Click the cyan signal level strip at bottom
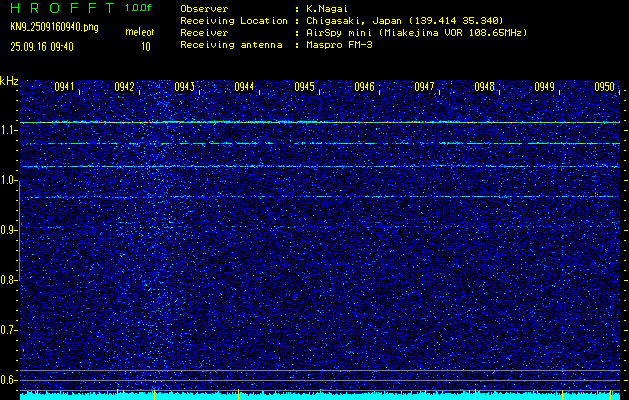The height and width of the screenshot is (400, 629). [x=321, y=396]
